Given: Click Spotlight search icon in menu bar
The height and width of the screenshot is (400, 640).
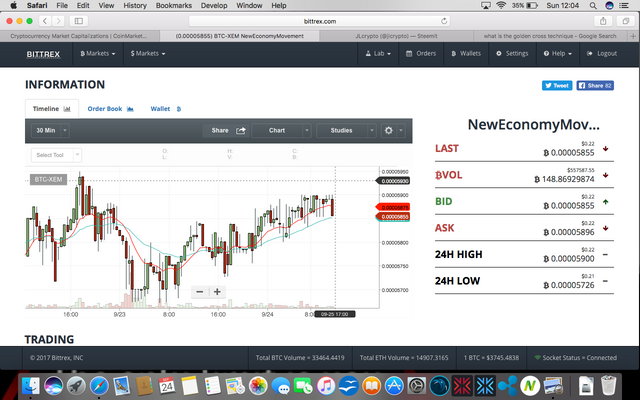Looking at the screenshot, I should click(593, 5).
